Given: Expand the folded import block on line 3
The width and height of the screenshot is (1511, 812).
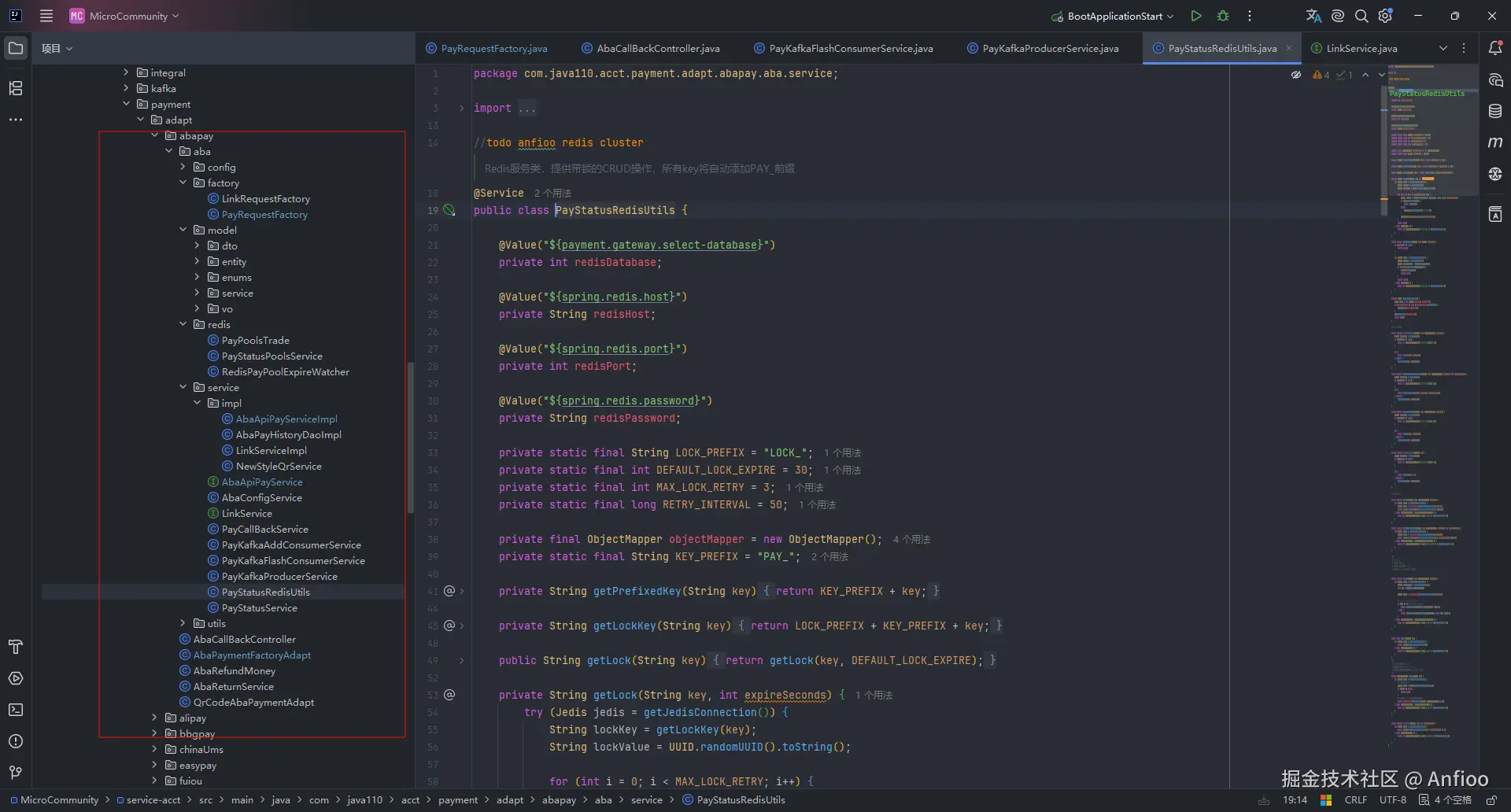Looking at the screenshot, I should pyautogui.click(x=461, y=108).
